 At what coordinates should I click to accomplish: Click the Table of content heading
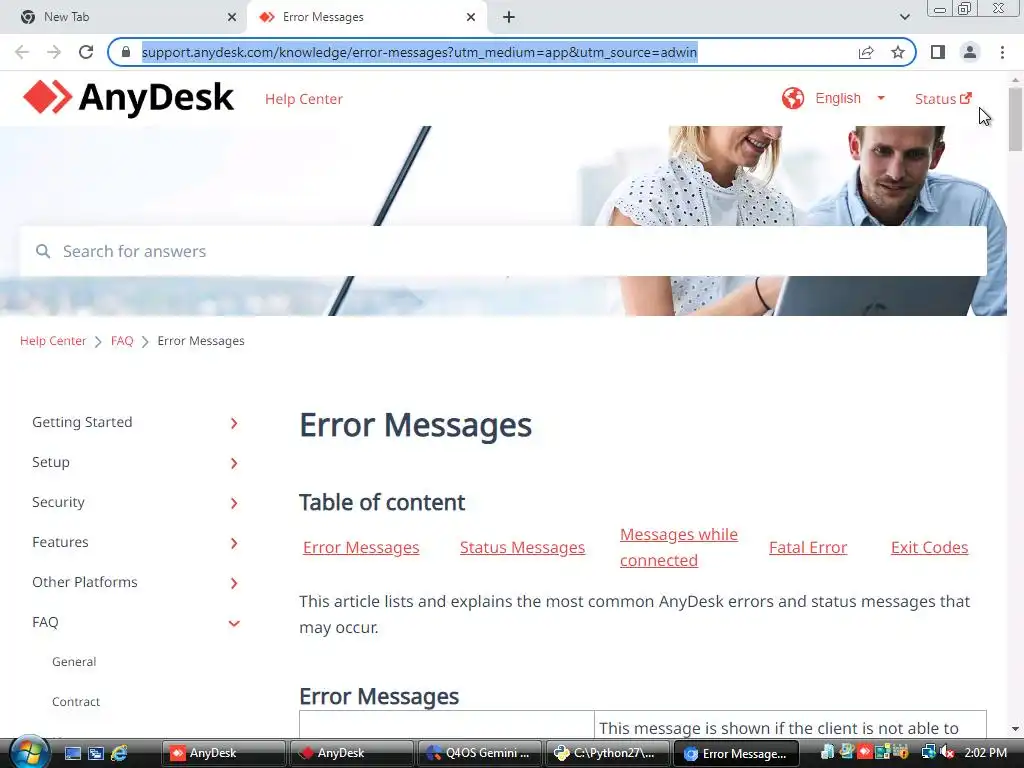click(x=382, y=502)
